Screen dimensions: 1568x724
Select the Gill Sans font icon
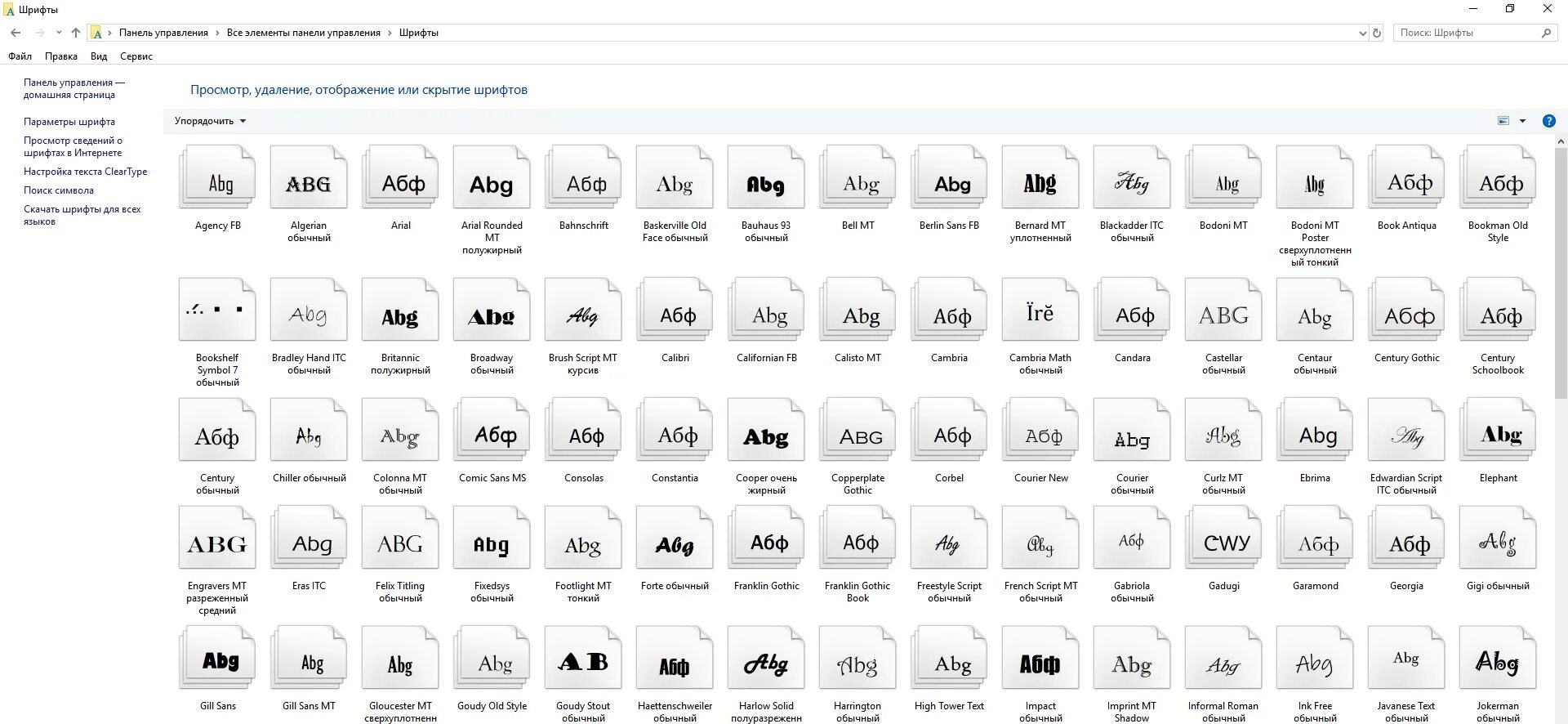click(217, 658)
